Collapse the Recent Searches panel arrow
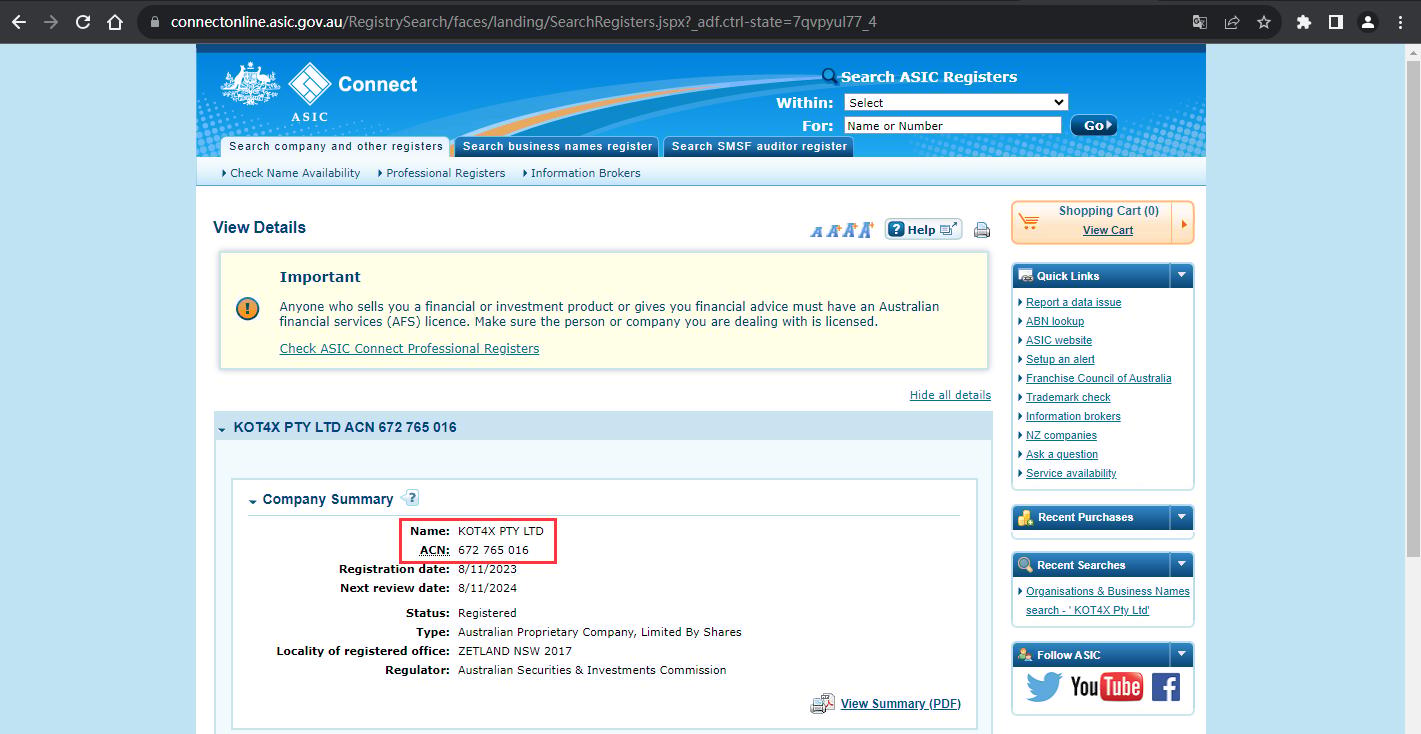The width and height of the screenshot is (1421, 734). [x=1182, y=565]
